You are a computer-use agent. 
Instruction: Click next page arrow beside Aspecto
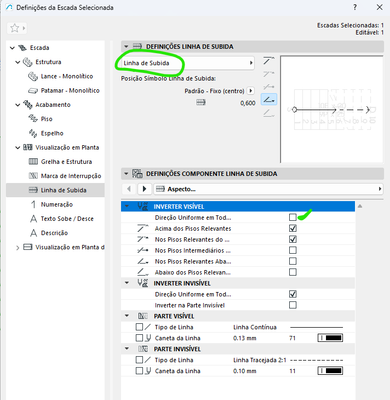(x=144, y=189)
